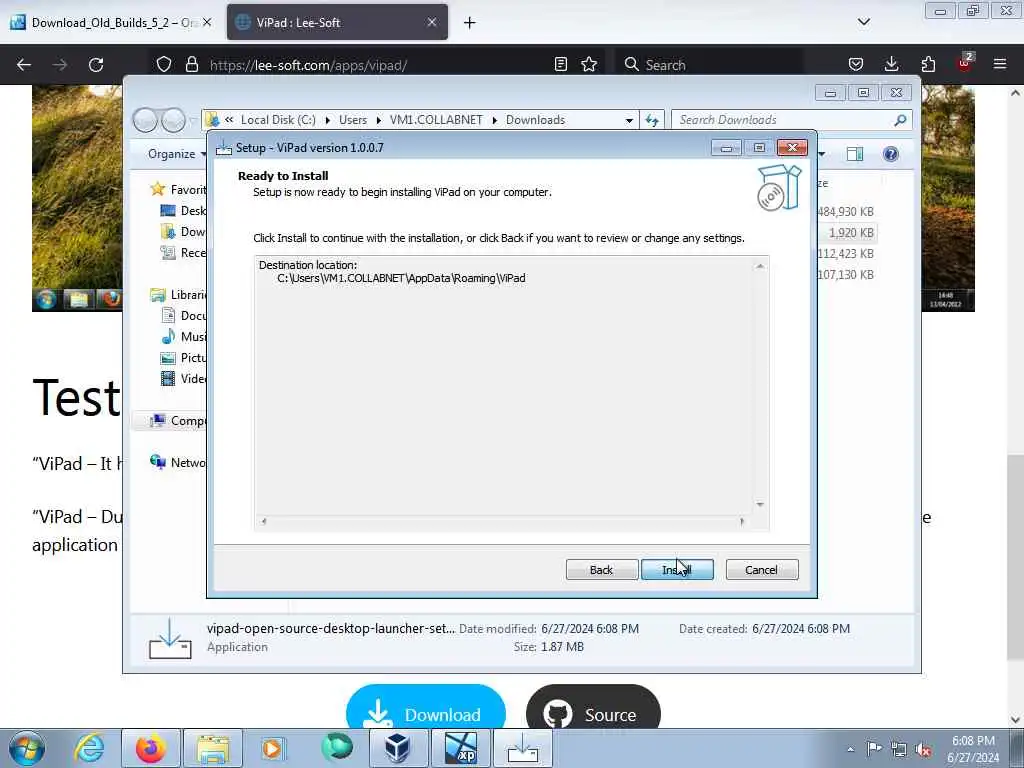Open a new Firefox tab
1024x768 pixels.
click(470, 23)
